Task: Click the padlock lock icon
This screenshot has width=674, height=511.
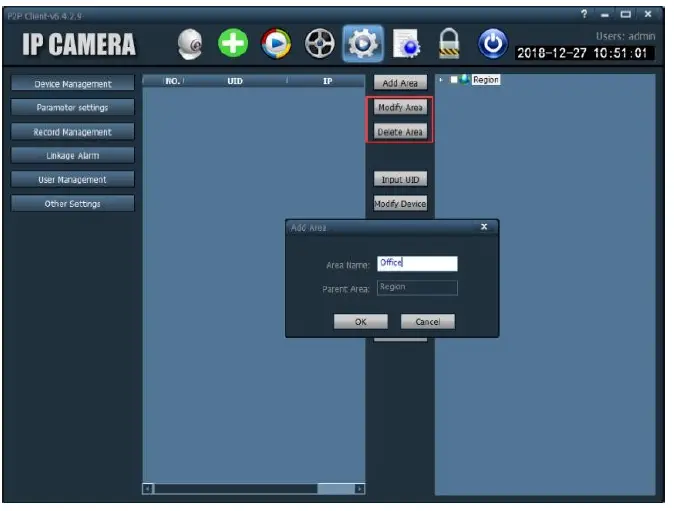Action: pos(449,43)
